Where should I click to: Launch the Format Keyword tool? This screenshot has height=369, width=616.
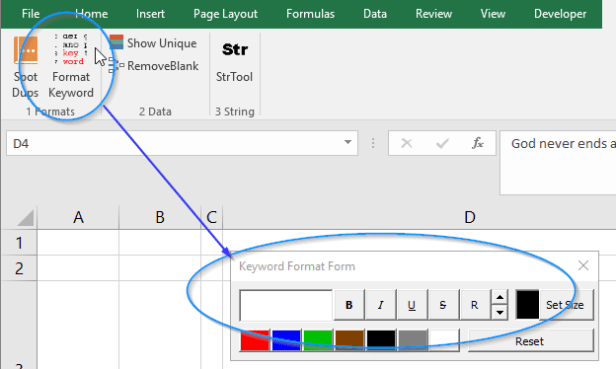71,67
